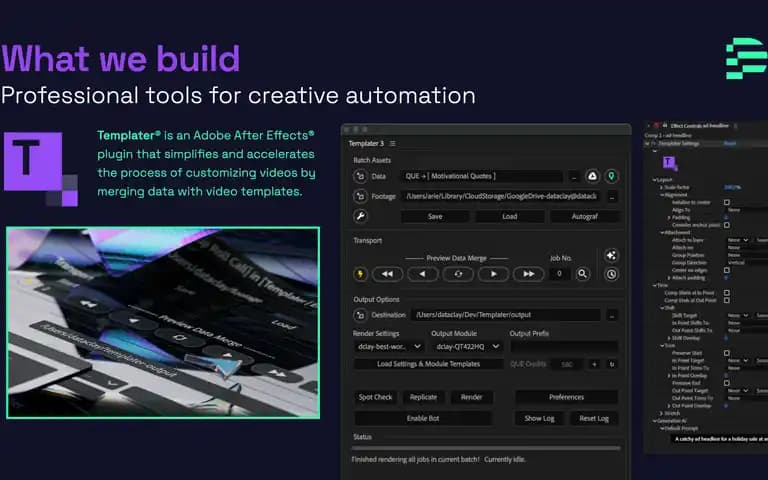Click the Google Drive cloud icon
Screen dimensions: 768x480
(x=592, y=176)
